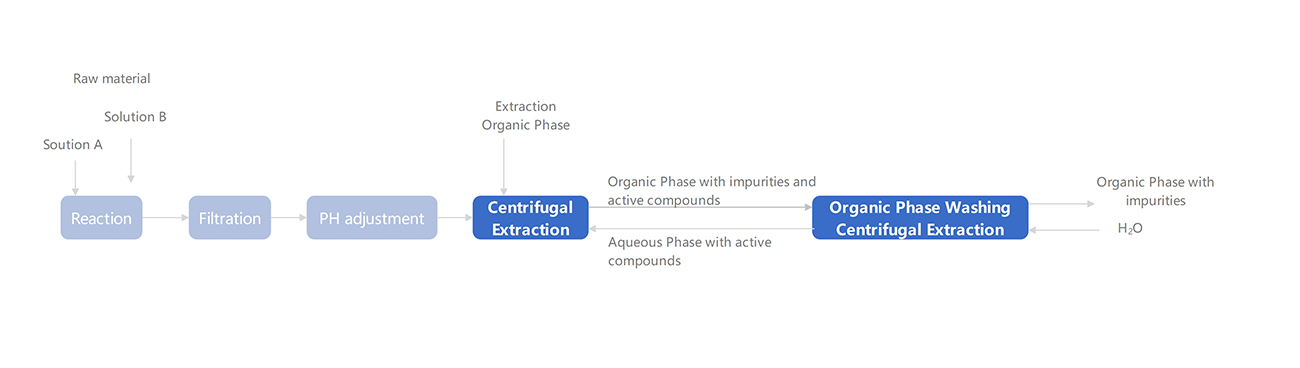
Task: Select the Centrifugal Extraction block
Action: click(530, 218)
